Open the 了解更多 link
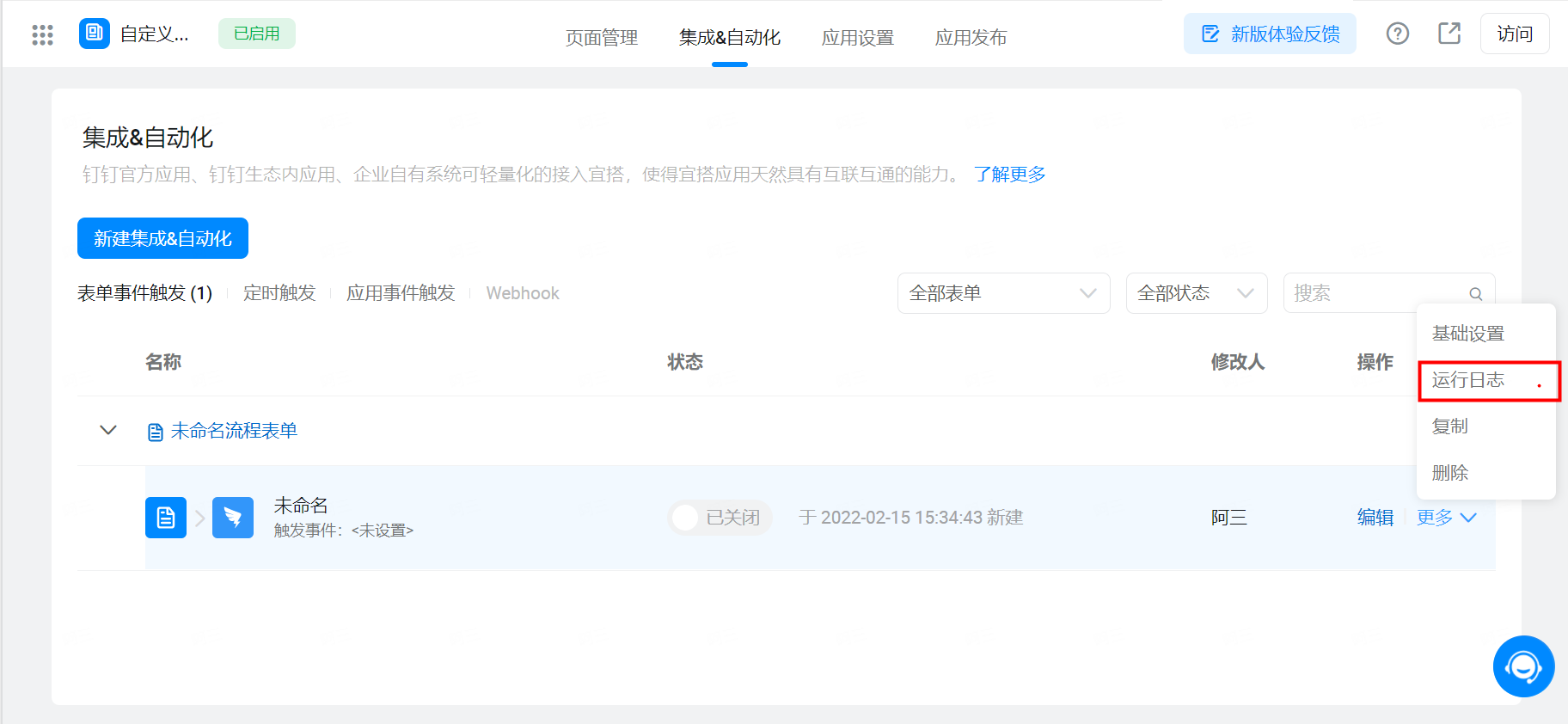 pos(1009,175)
